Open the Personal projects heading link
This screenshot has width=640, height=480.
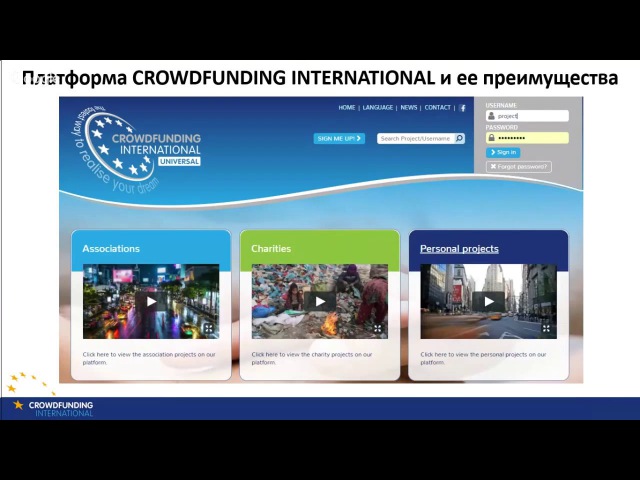(459, 249)
